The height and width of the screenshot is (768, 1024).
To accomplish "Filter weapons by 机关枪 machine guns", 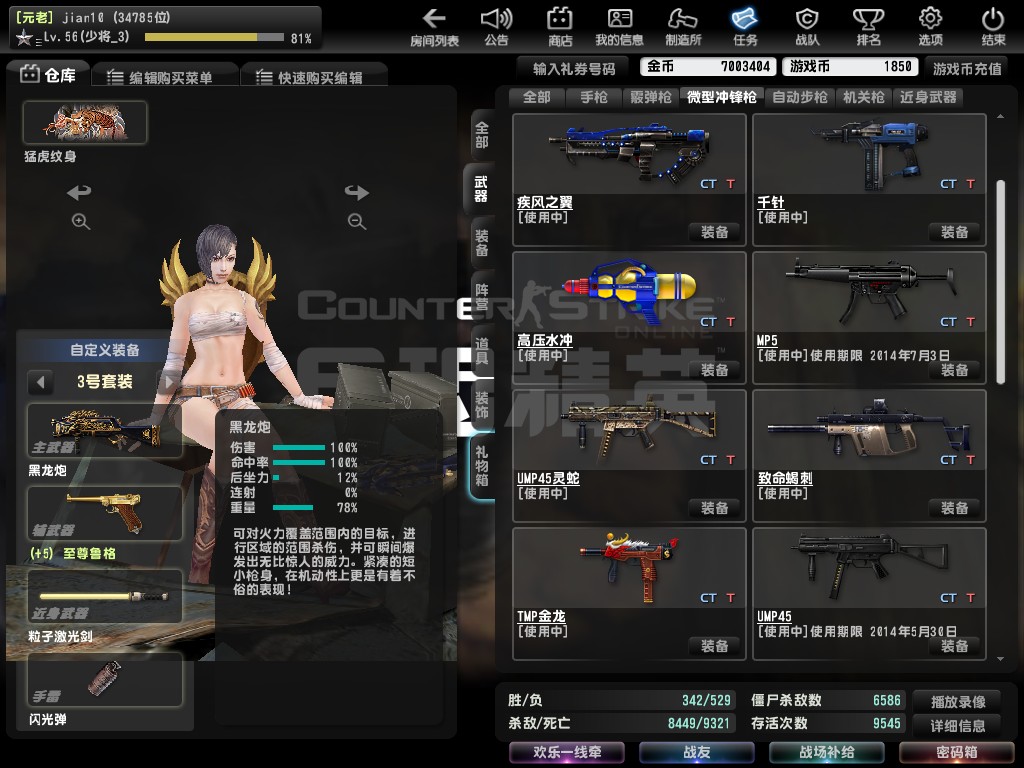I will click(863, 97).
